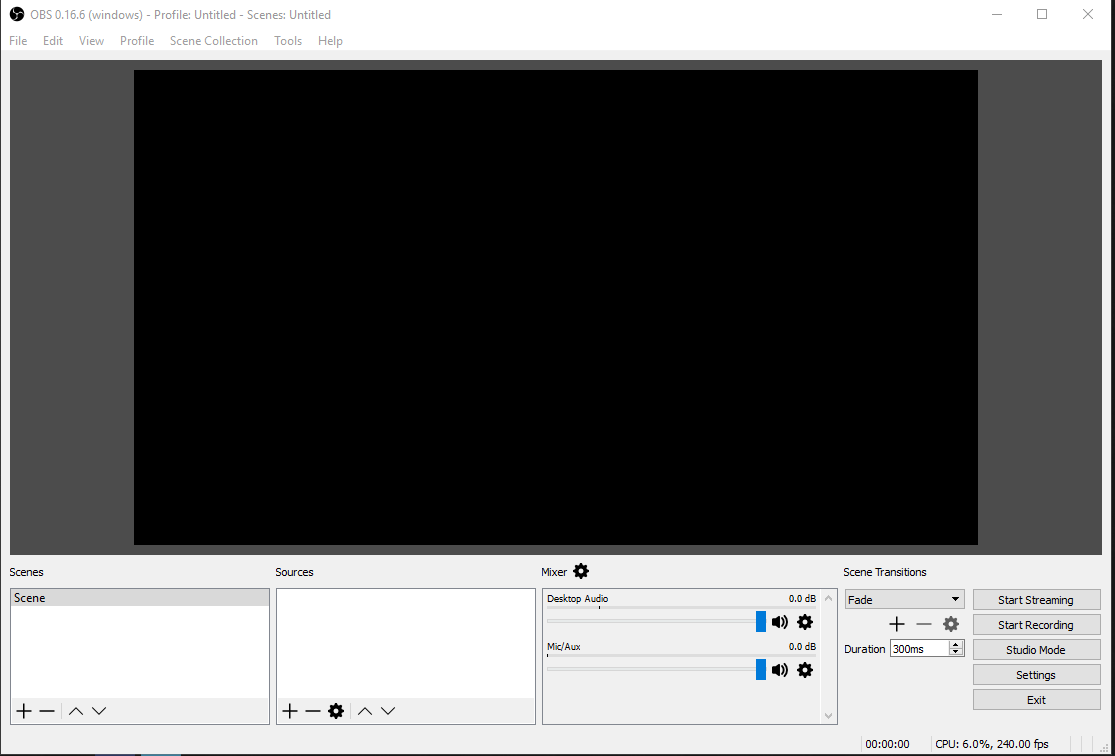Remove scene transition with minus icon
Image resolution: width=1115 pixels, height=756 pixels.
tap(924, 624)
